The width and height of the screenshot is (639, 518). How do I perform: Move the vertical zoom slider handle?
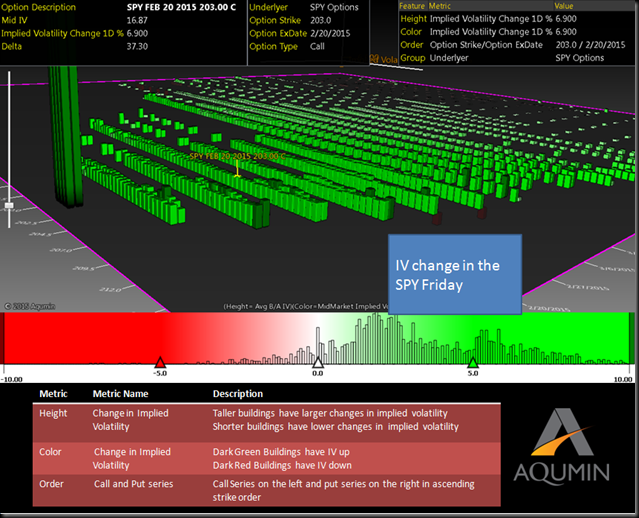pos(9,205)
